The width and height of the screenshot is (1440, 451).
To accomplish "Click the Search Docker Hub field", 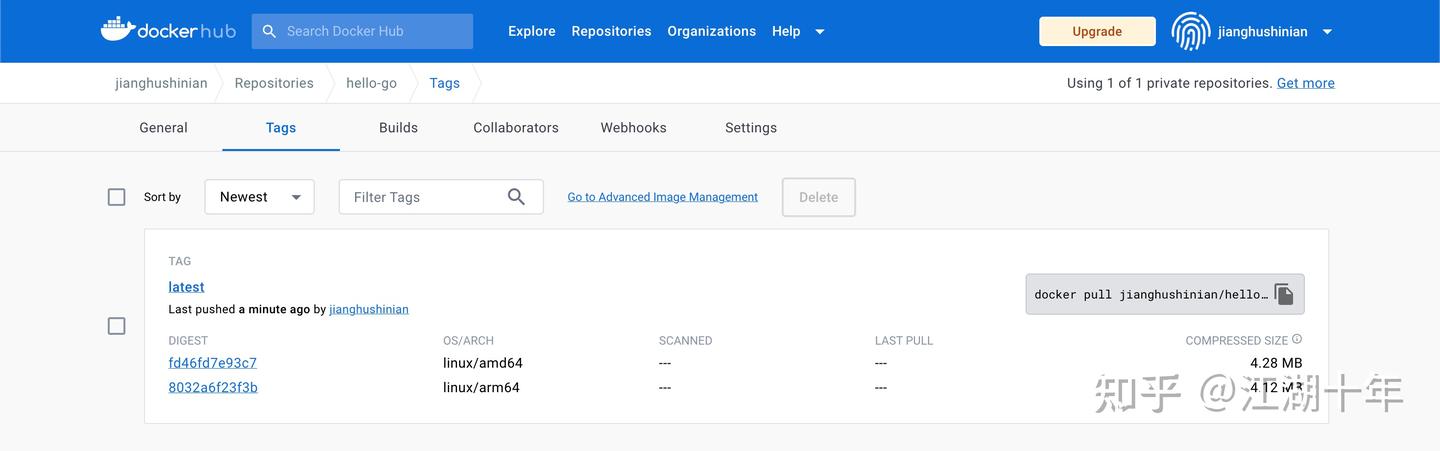I will tap(372, 31).
